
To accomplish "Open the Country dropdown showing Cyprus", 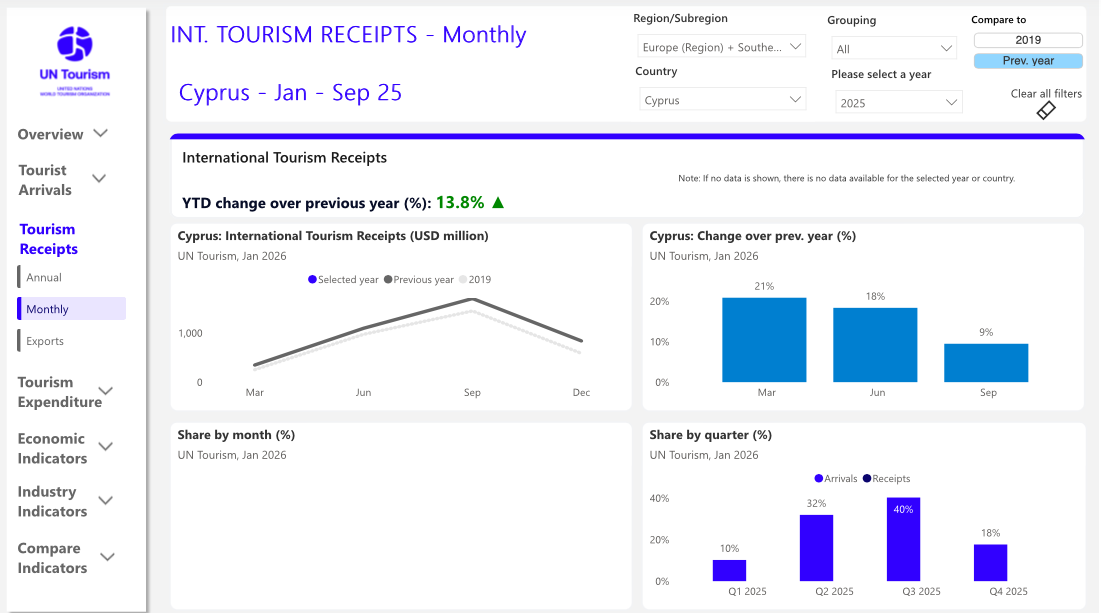I will [721, 100].
